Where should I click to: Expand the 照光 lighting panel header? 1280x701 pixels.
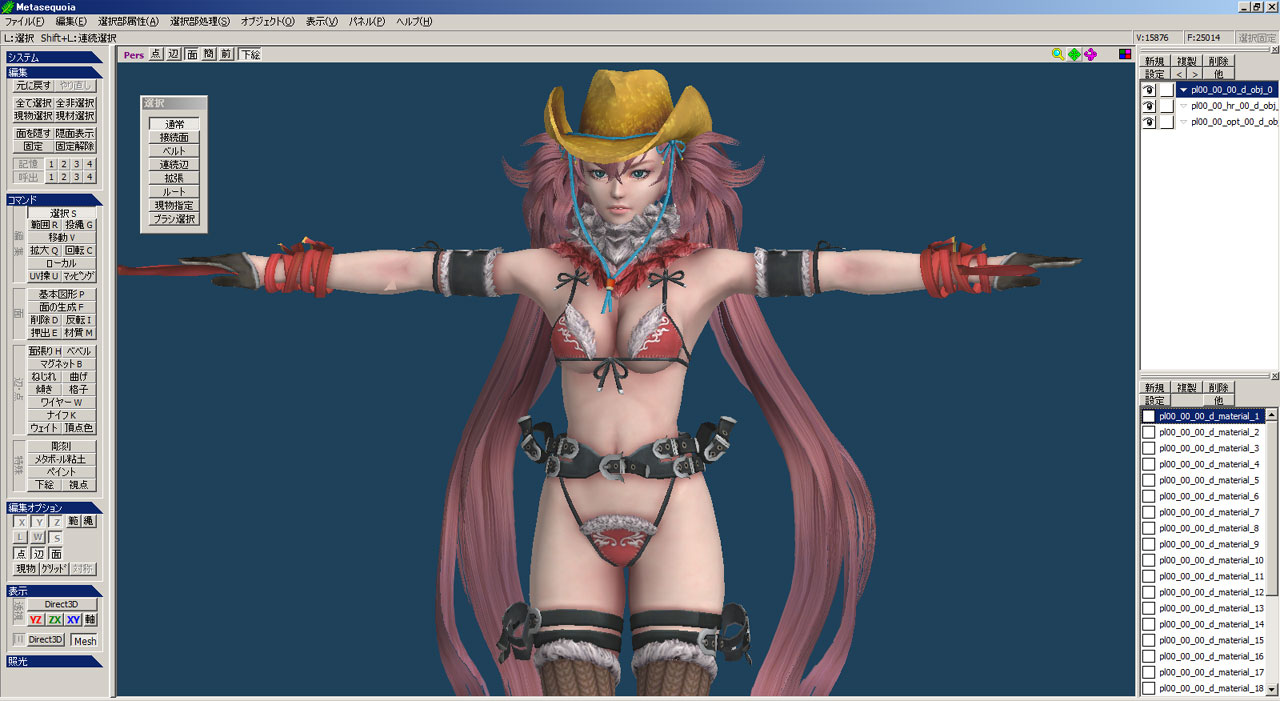(54, 661)
